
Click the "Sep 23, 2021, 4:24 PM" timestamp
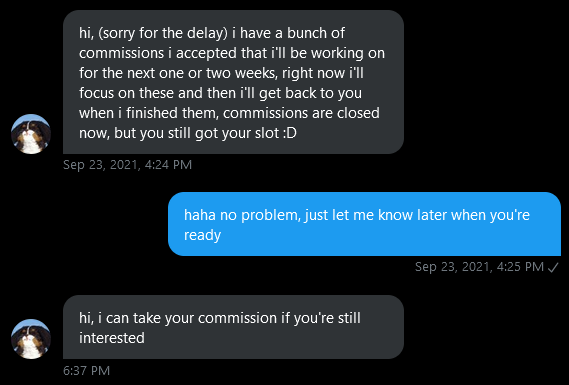pyautogui.click(x=127, y=165)
